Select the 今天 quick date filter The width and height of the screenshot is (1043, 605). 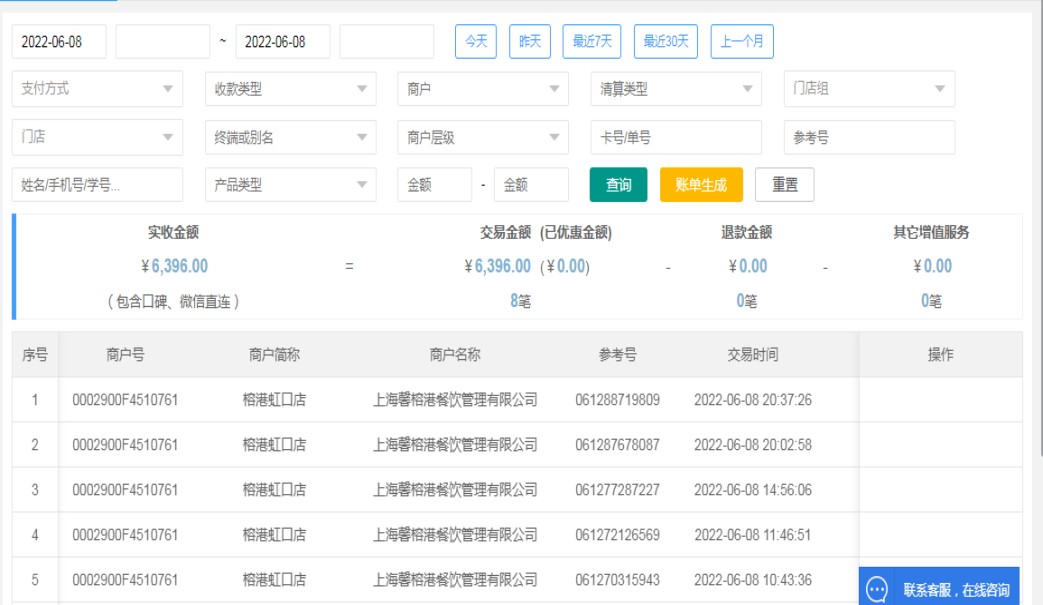pyautogui.click(x=476, y=42)
